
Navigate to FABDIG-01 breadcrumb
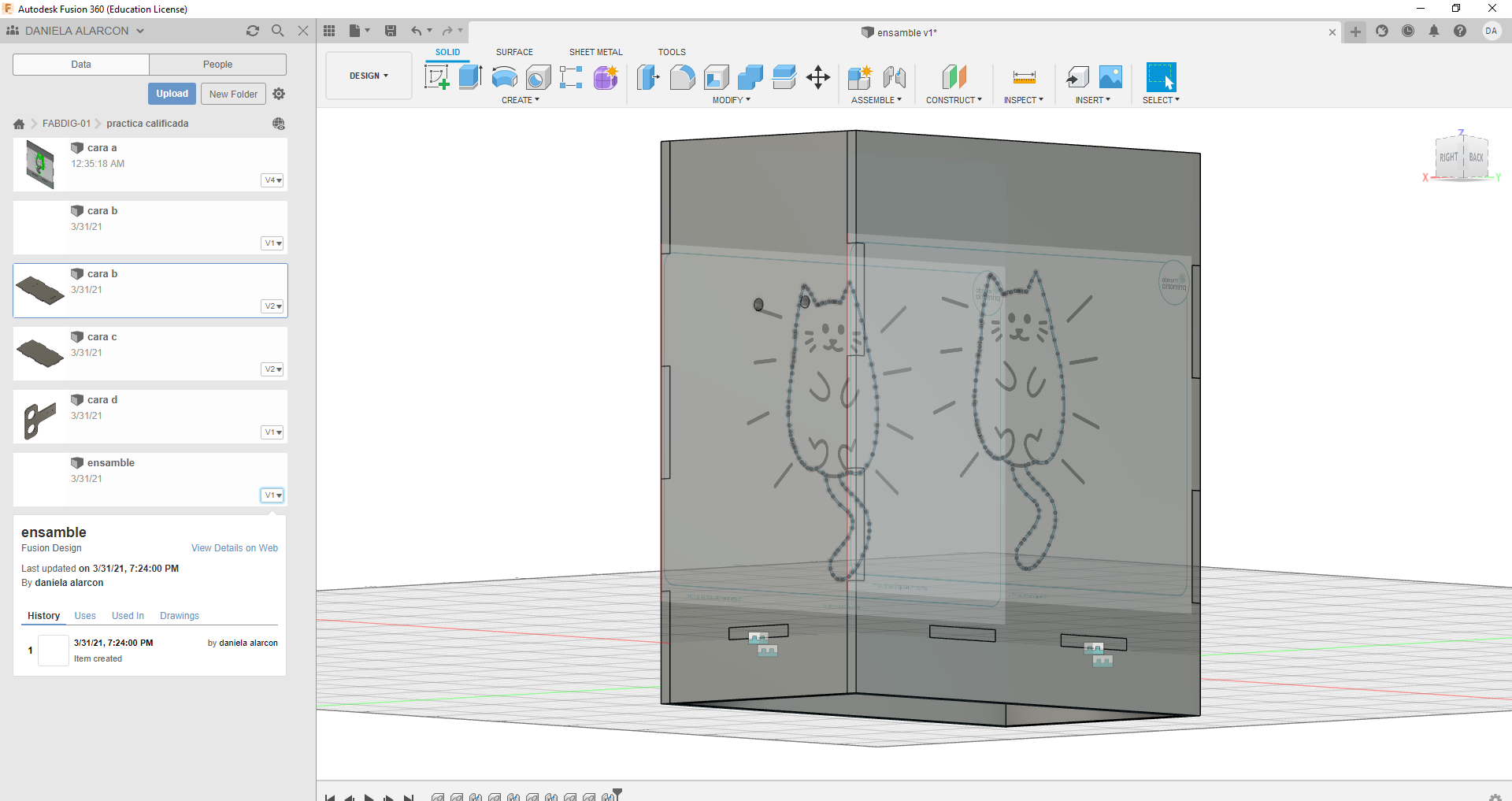point(66,124)
